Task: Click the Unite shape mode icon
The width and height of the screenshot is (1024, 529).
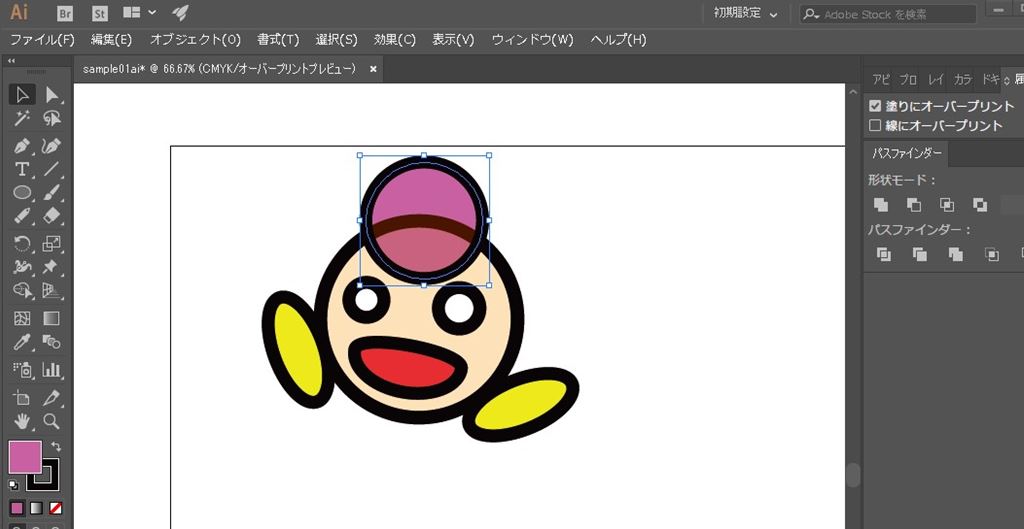Action: [x=881, y=204]
